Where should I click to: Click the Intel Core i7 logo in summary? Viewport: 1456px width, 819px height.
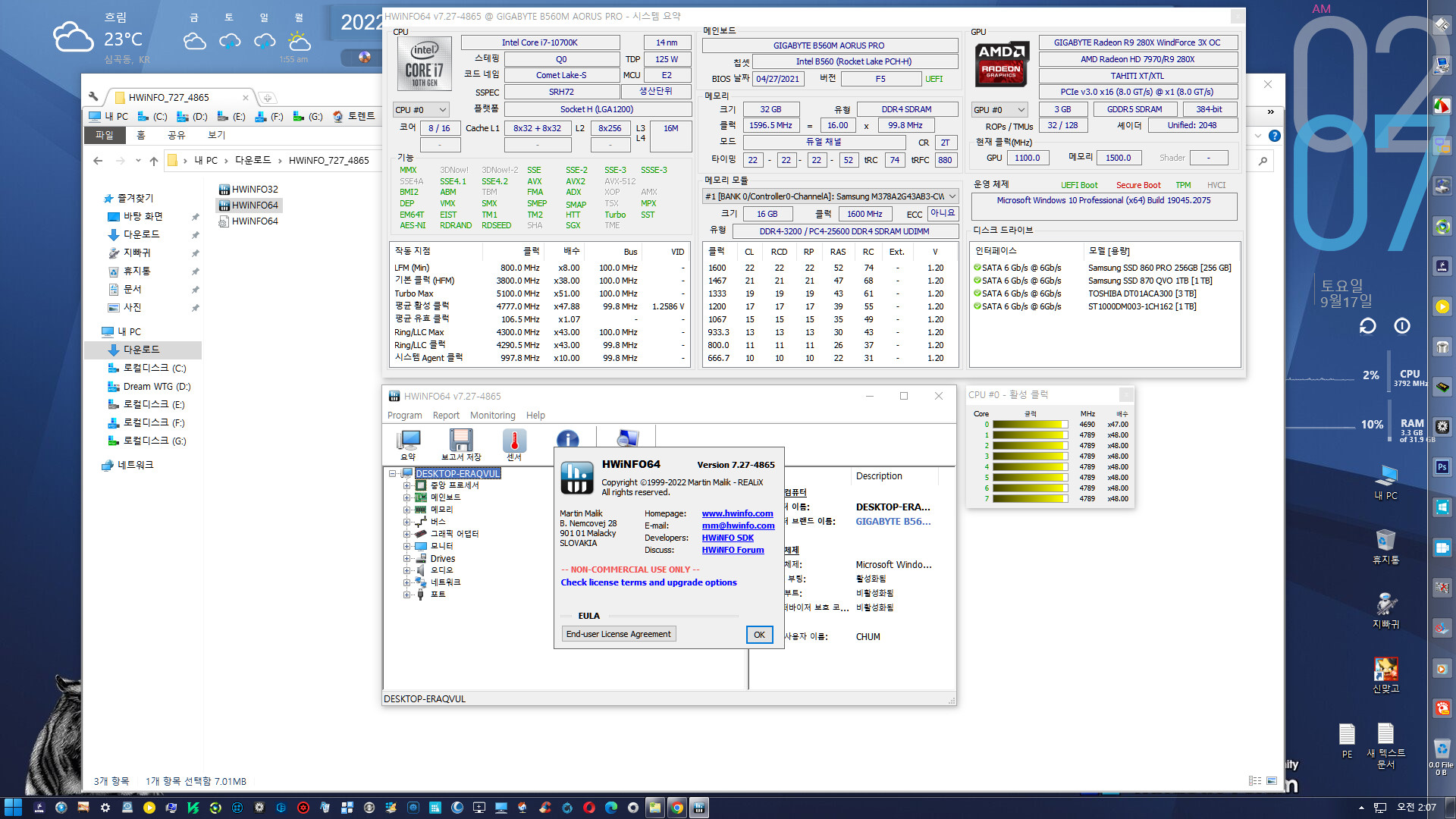pos(425,64)
